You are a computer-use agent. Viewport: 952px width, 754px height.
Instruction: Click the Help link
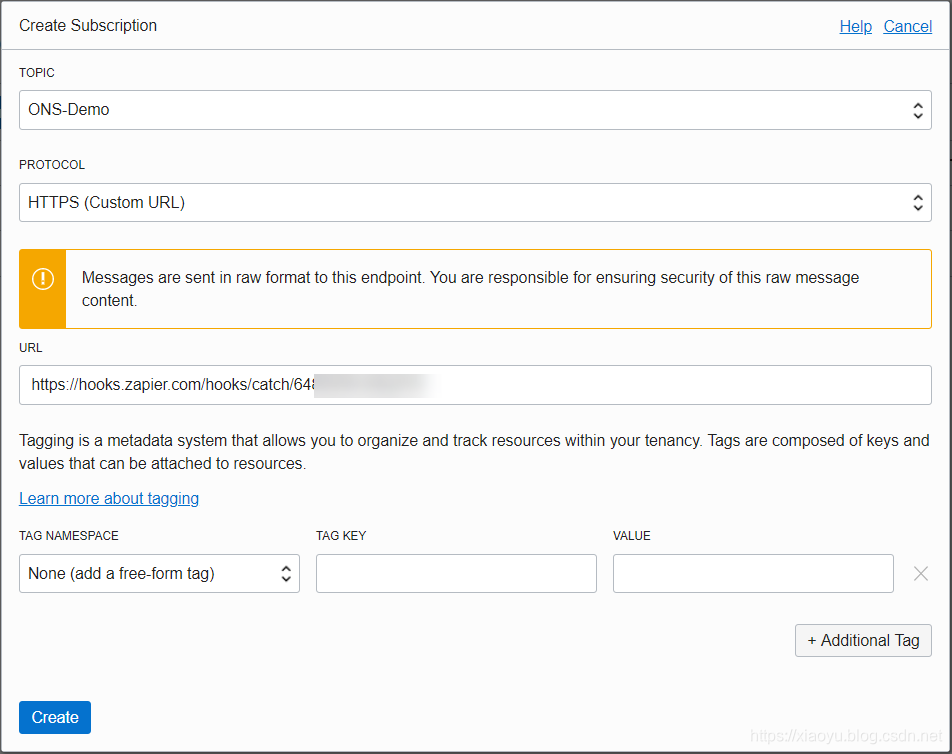855,27
